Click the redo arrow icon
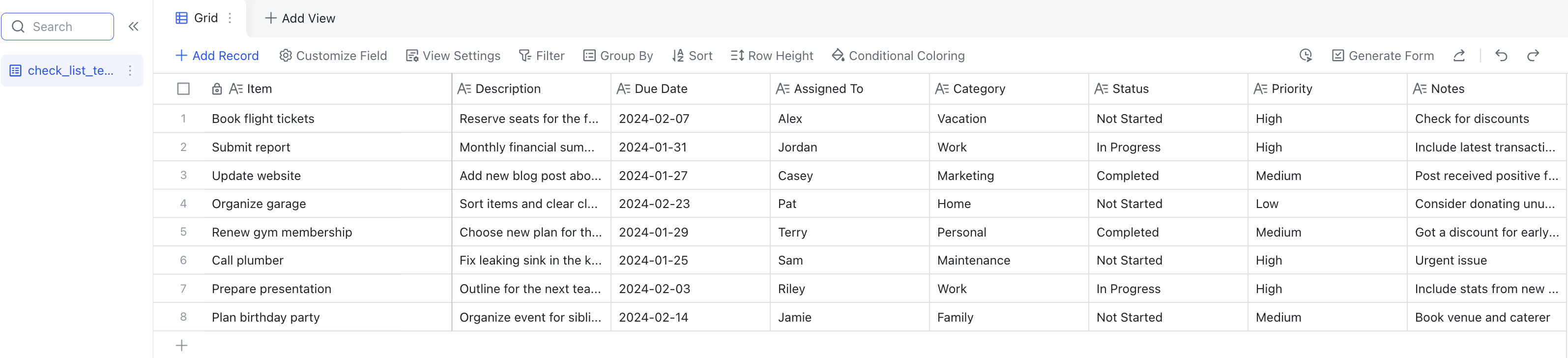 [1533, 56]
